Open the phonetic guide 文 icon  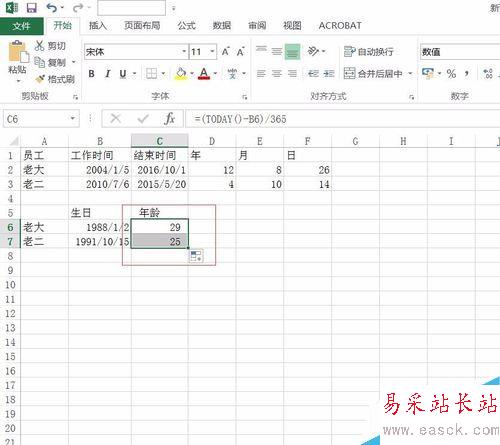point(232,73)
